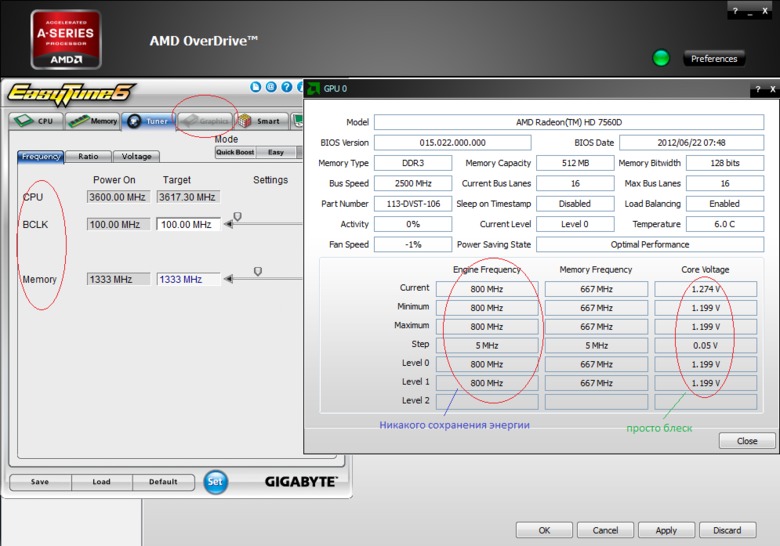The height and width of the screenshot is (546, 780).
Task: Click the Temperature 6.0 C value
Action: [725, 224]
